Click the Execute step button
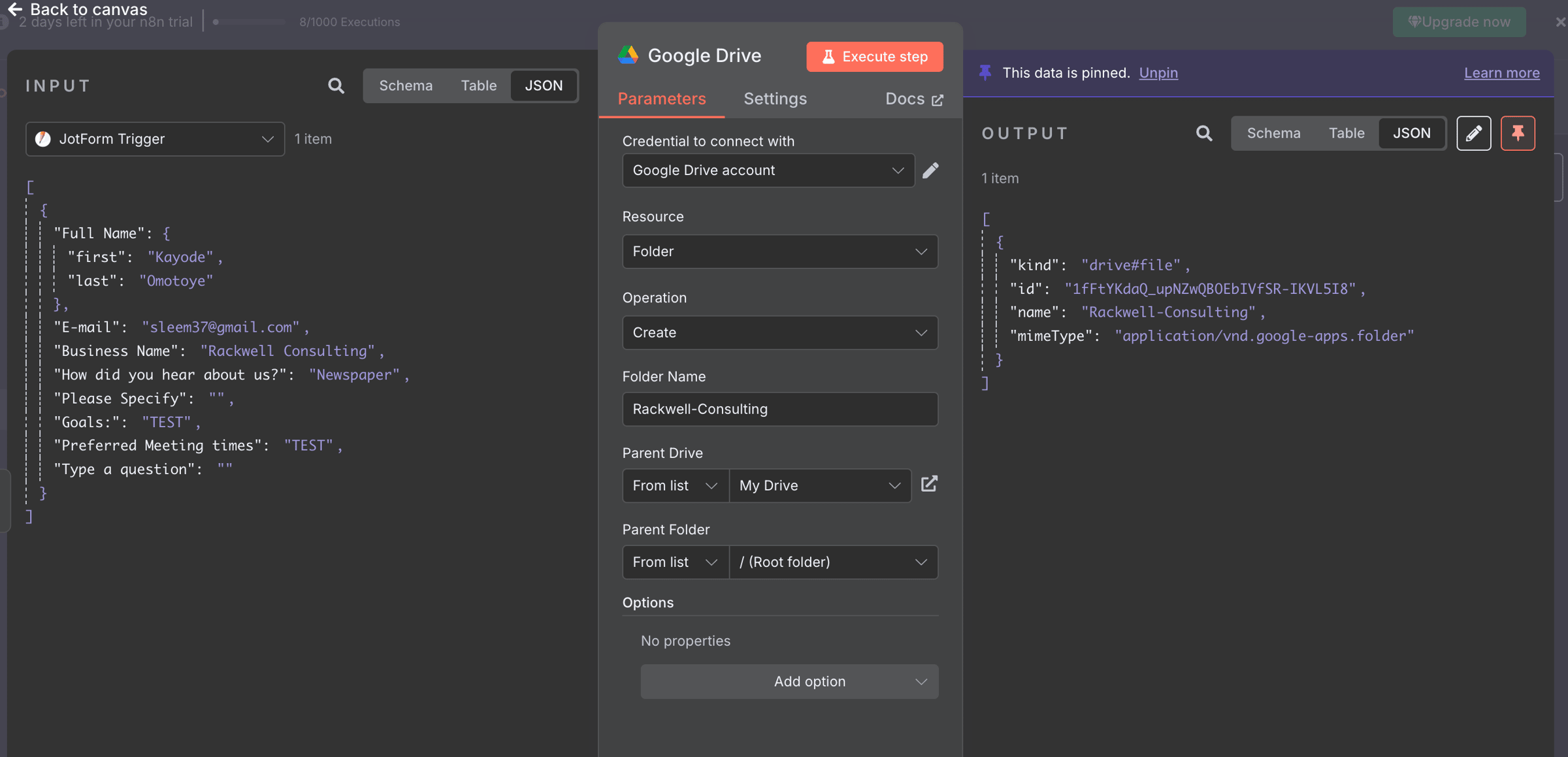The height and width of the screenshot is (757, 1568). click(874, 57)
